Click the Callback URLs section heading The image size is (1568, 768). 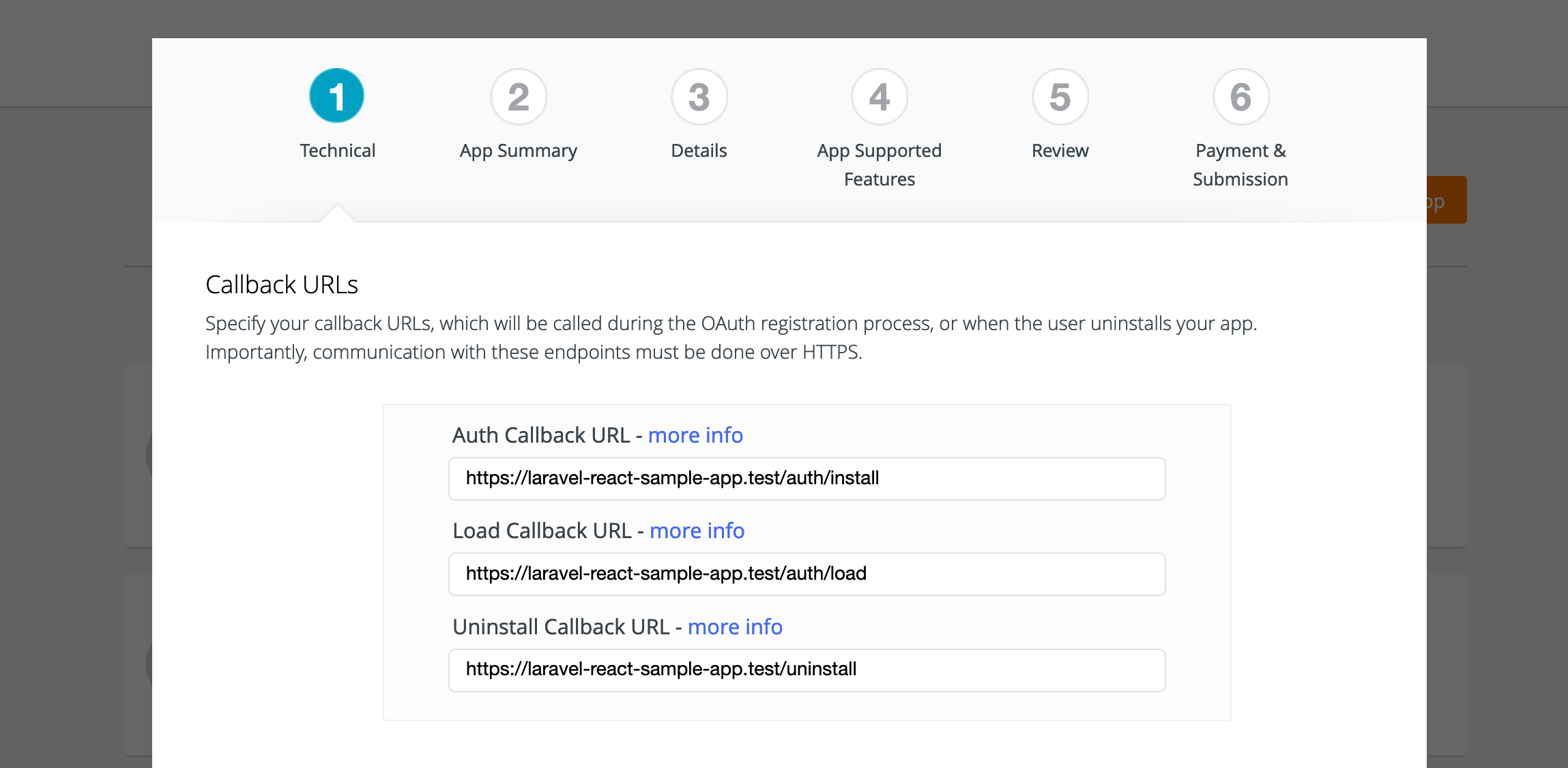tap(282, 284)
